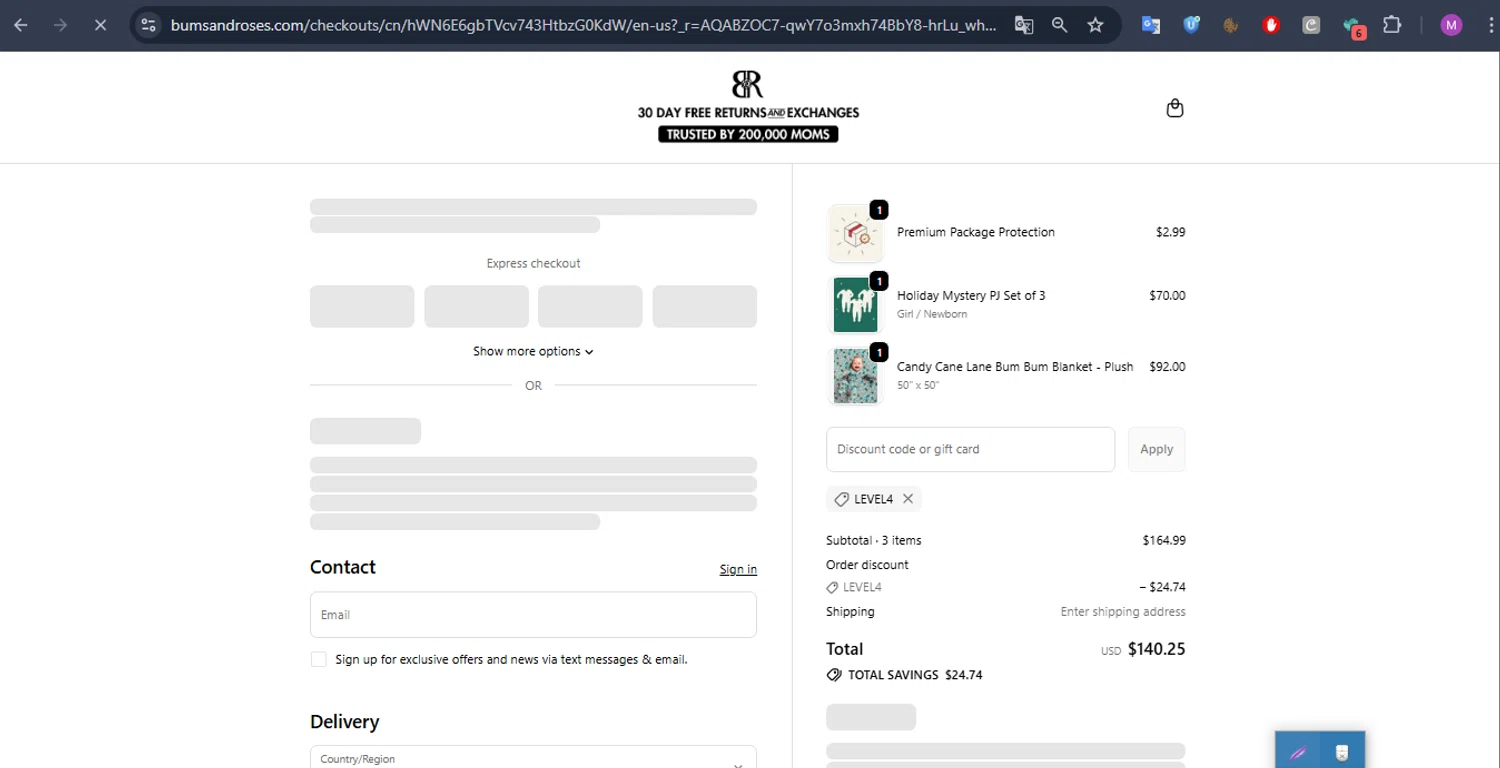Click Candy Cane Lane Bum Bum Blanket name
The image size is (1500, 768).
pos(1015,367)
